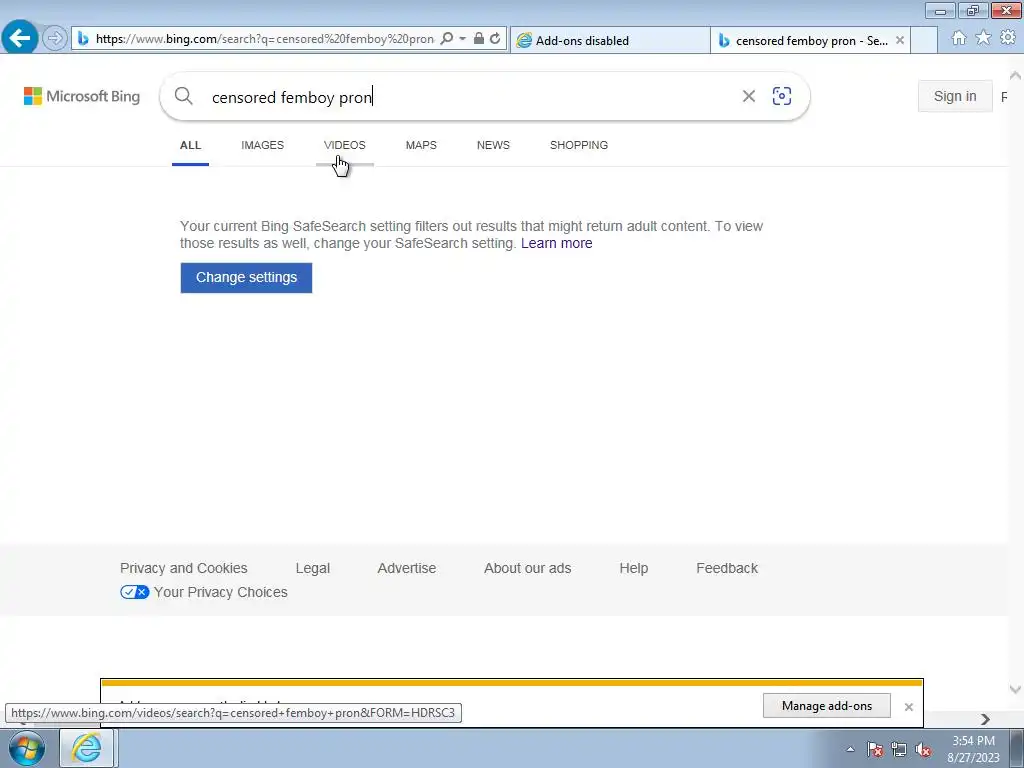Open the Windows Start menu
This screenshot has width=1024, height=768.
tap(27, 748)
